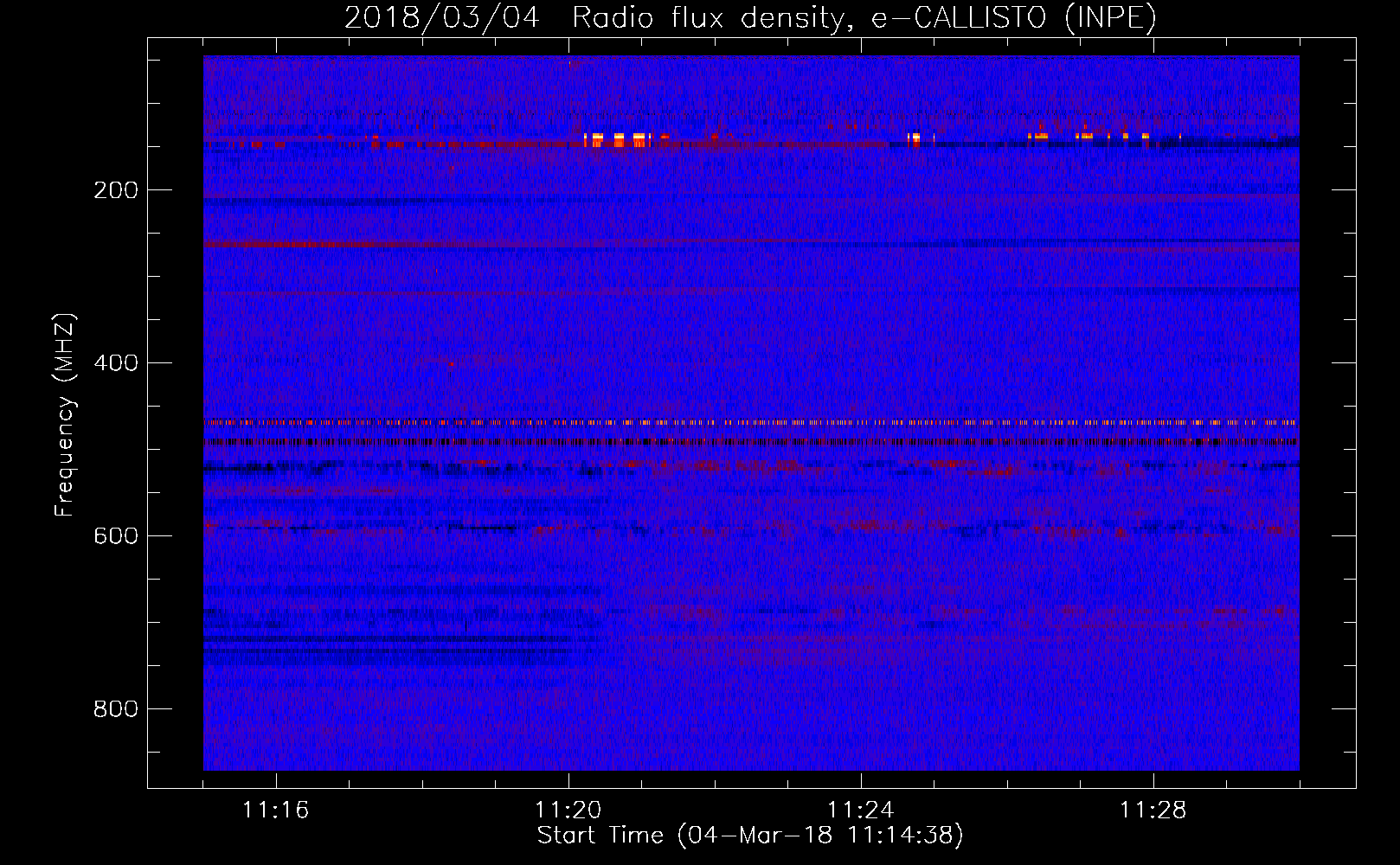The height and width of the screenshot is (865, 1400).
Task: Click the '11:28' time axis label
Action: coord(1153,811)
